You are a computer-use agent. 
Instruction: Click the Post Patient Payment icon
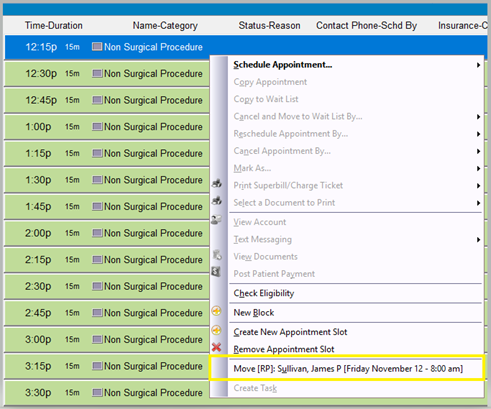[217, 272]
